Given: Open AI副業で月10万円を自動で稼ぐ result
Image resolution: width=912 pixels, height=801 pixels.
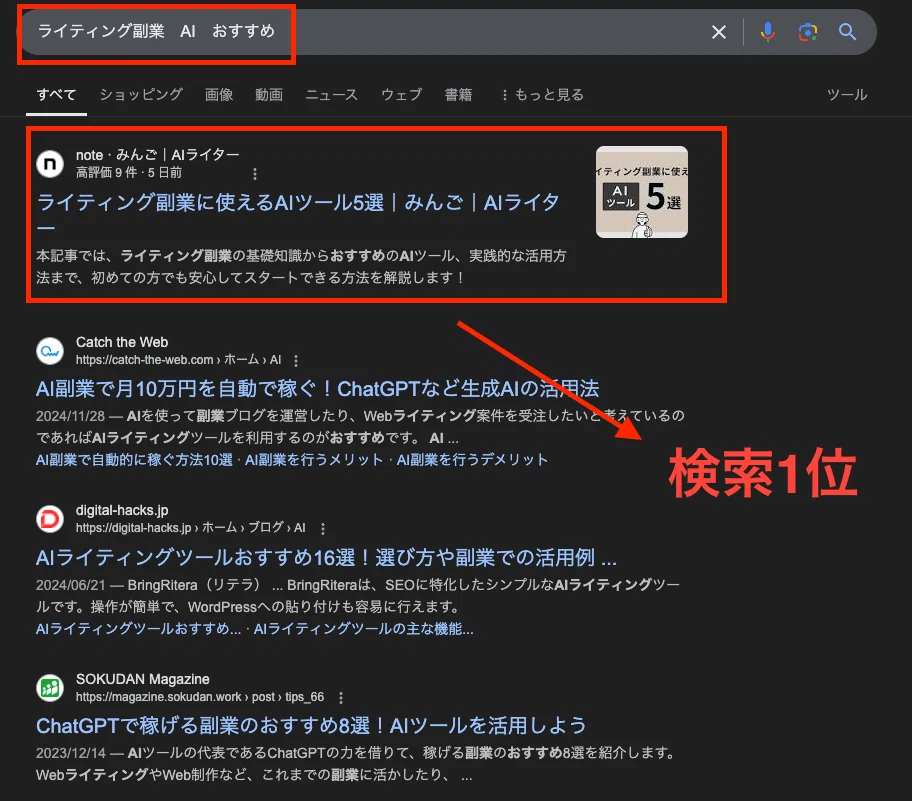Looking at the screenshot, I should (318, 389).
